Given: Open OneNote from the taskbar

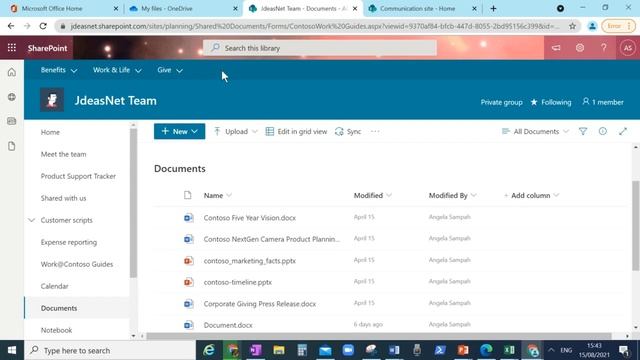Looking at the screenshot, I should point(256,350).
